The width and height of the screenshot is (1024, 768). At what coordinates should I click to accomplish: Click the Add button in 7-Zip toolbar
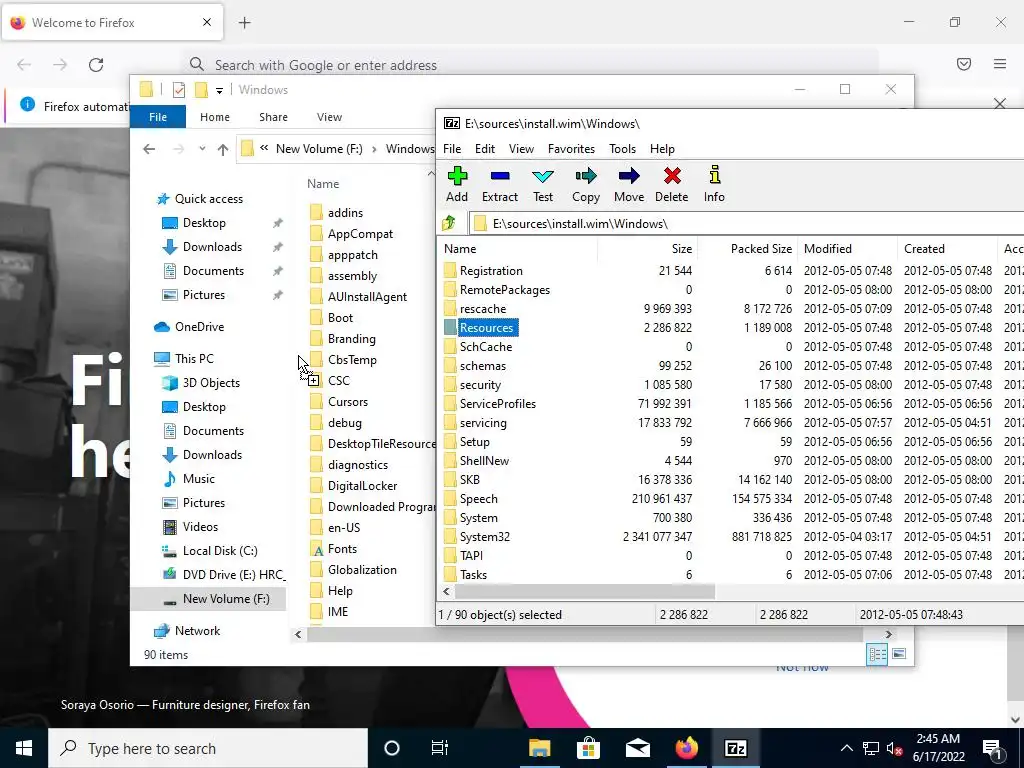456,184
